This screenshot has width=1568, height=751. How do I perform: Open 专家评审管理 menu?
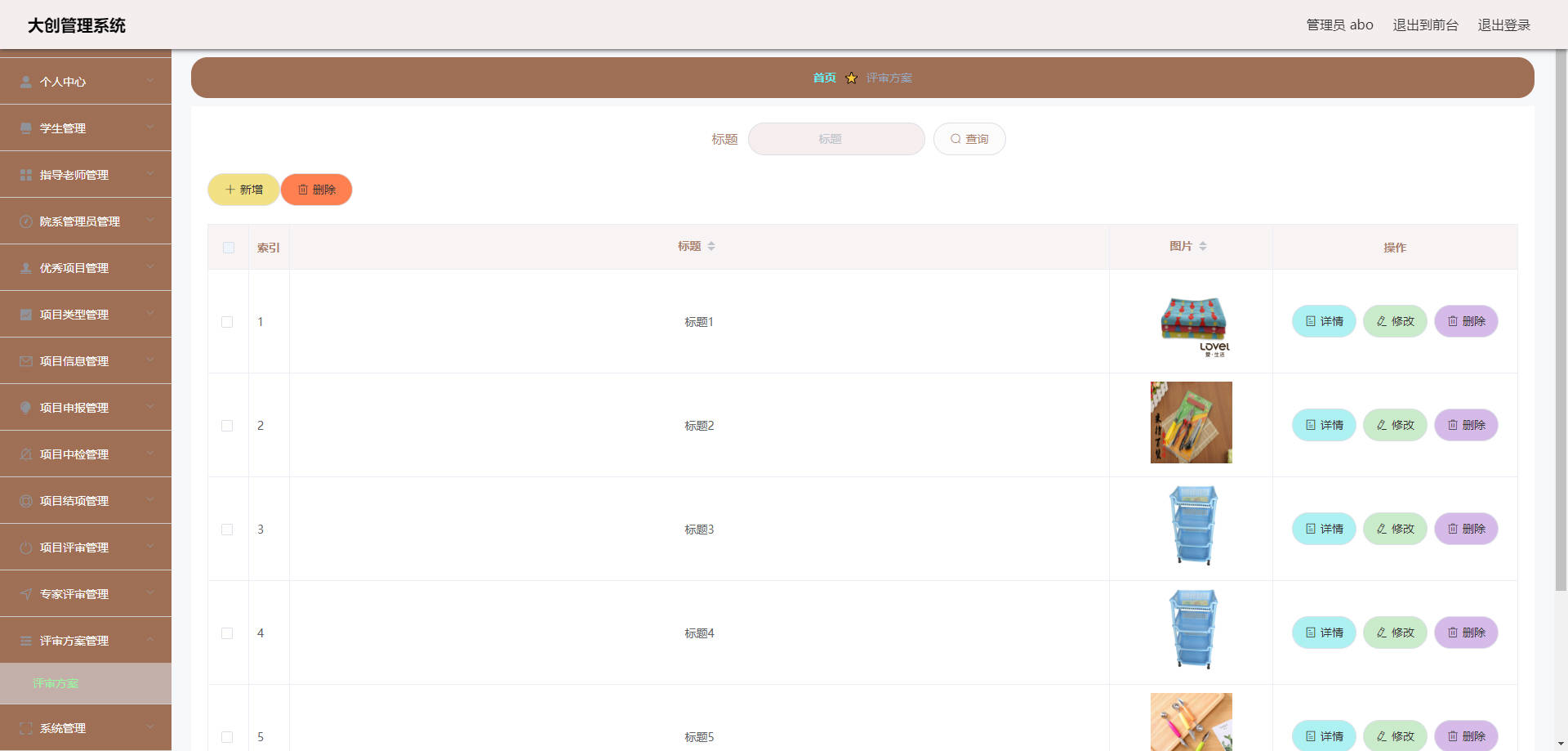click(86, 594)
